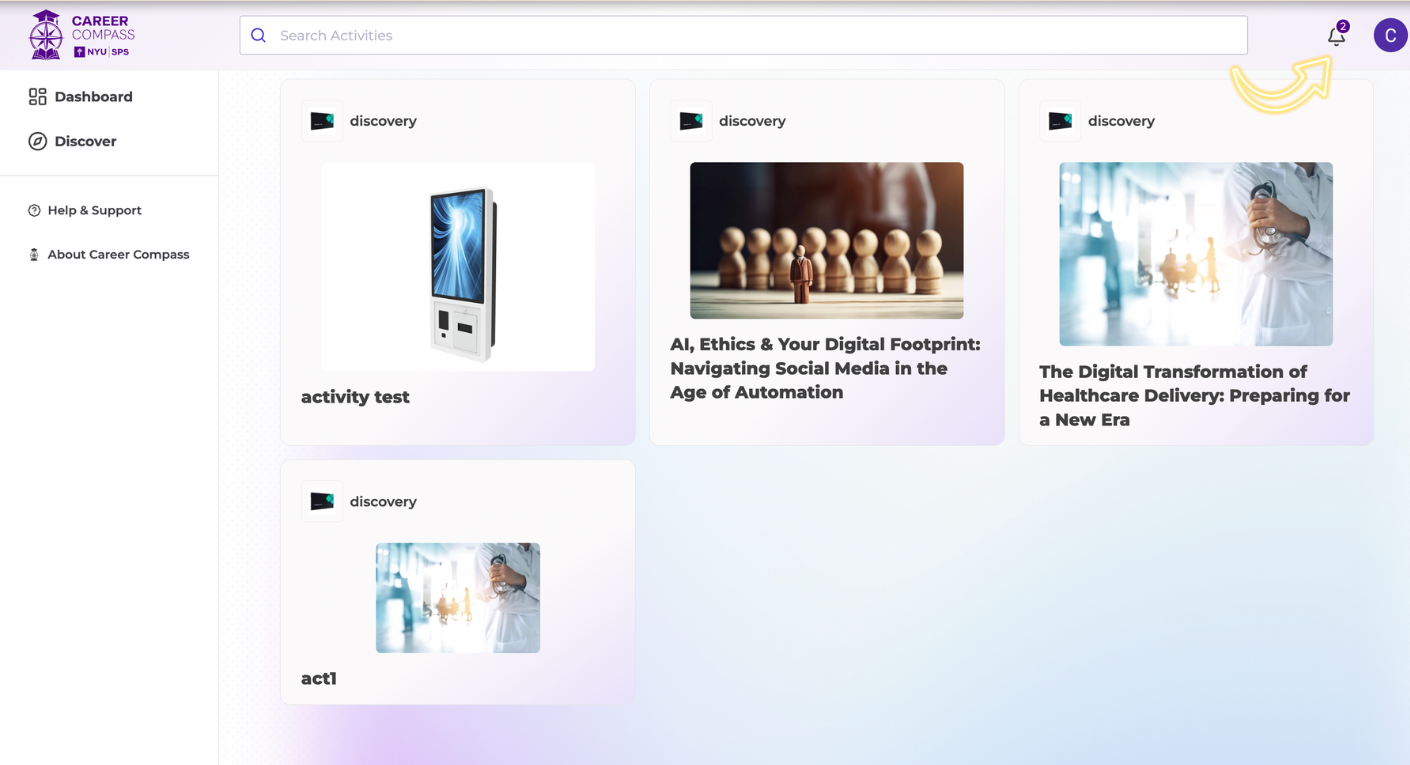
Task: Open About Career Compass link
Action: click(x=118, y=254)
